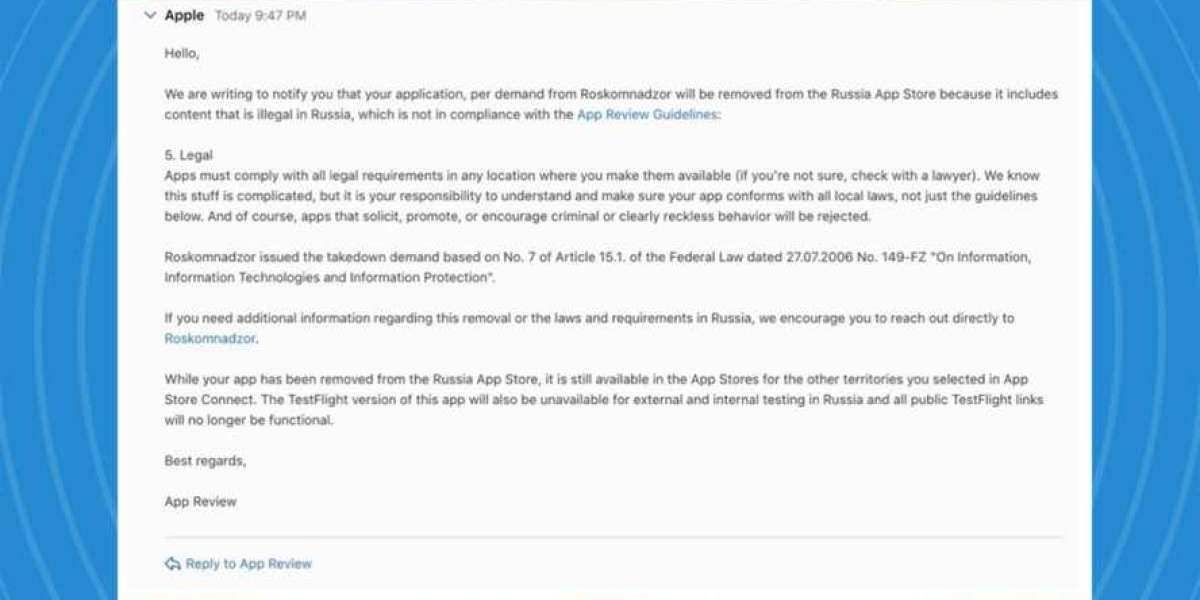Click the Today 9:47 PM timestamp
This screenshot has height=600, width=1200.
click(260, 16)
